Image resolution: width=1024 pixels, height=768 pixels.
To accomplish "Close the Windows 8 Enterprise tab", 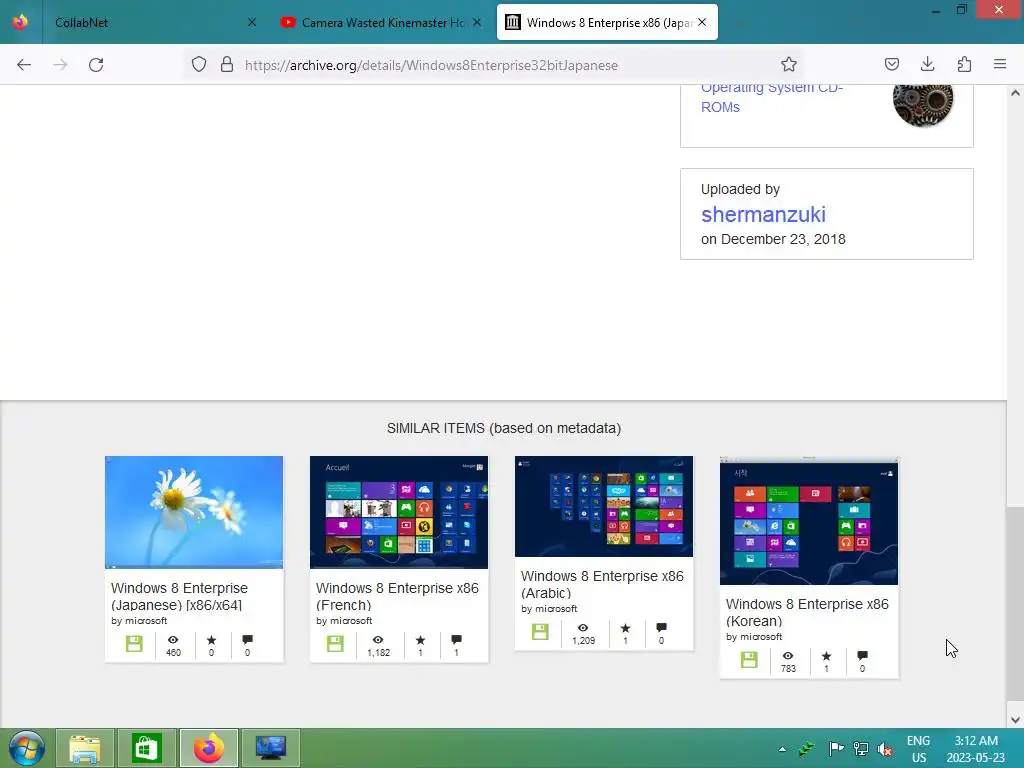I will (702, 22).
